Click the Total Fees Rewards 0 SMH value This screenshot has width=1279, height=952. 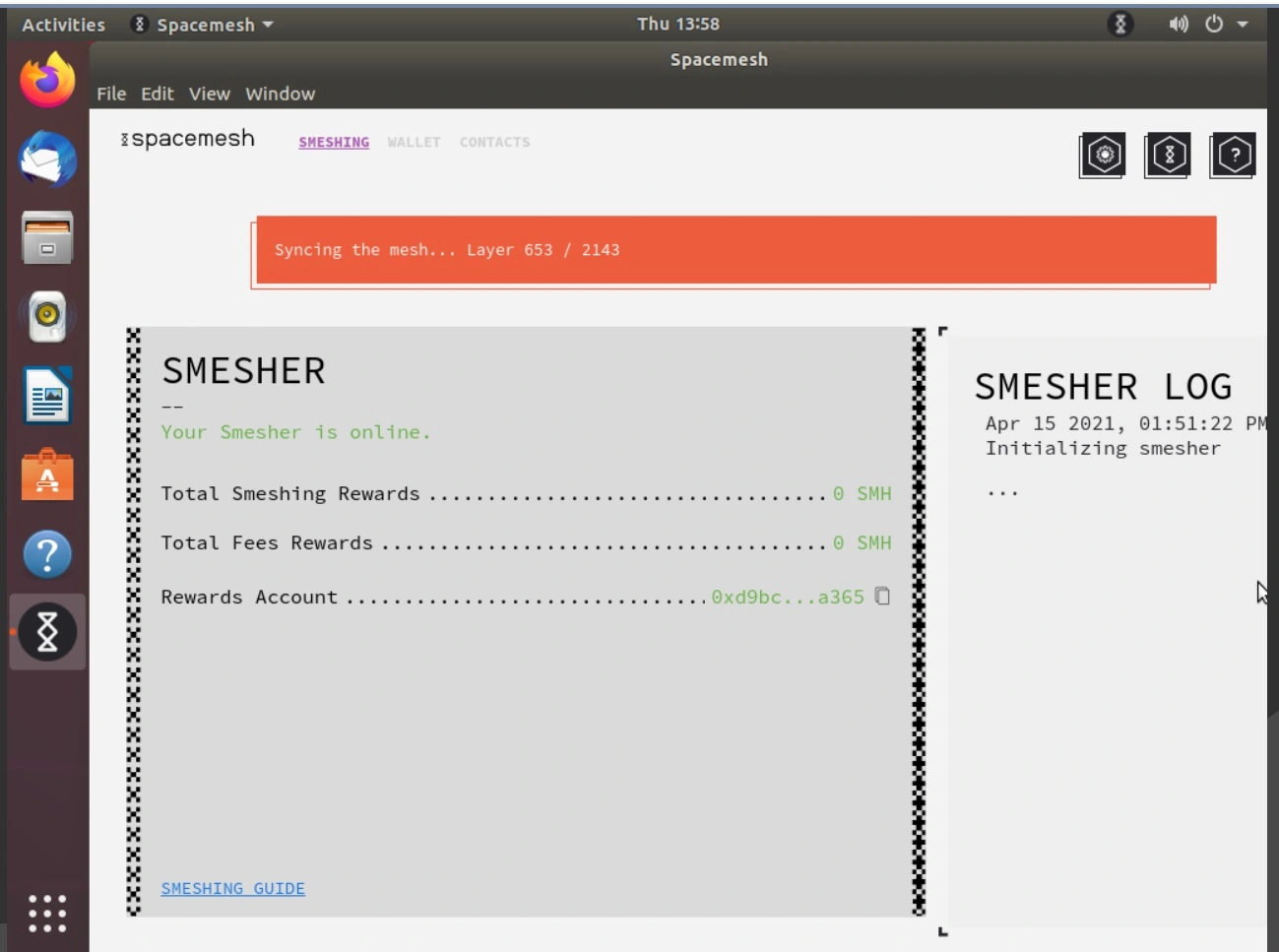coord(862,542)
